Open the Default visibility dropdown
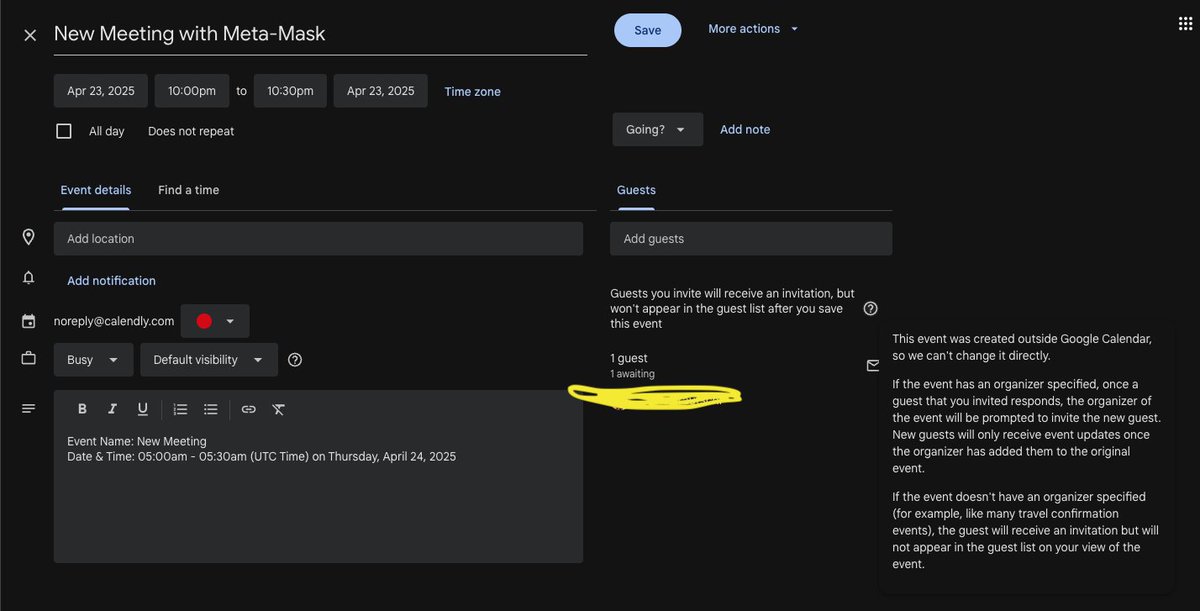Image resolution: width=1200 pixels, height=611 pixels. (x=209, y=360)
